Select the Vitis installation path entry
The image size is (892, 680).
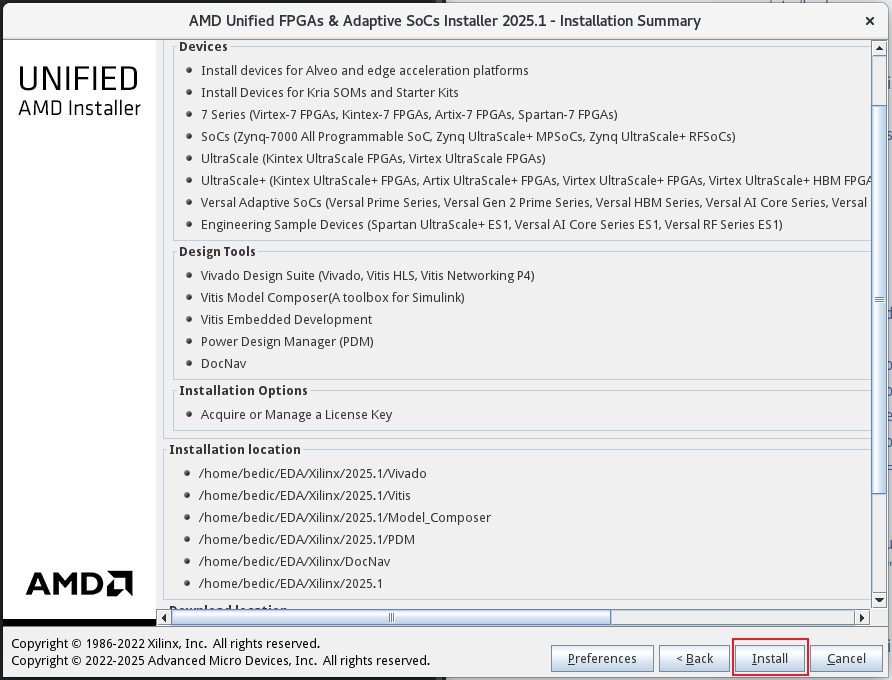point(305,495)
